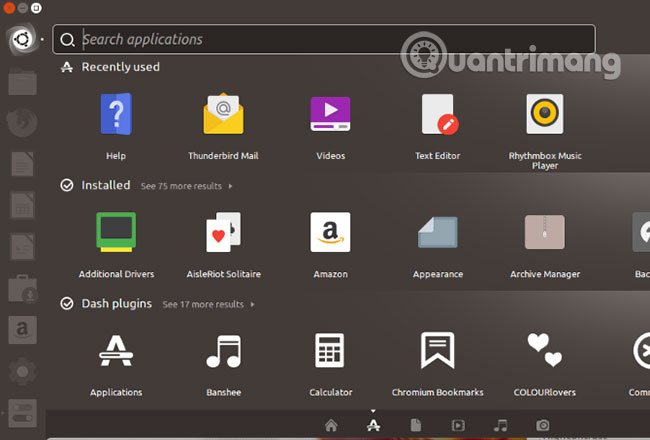Select the COLOURlovers plugin
The width and height of the screenshot is (650, 440).
tap(545, 350)
